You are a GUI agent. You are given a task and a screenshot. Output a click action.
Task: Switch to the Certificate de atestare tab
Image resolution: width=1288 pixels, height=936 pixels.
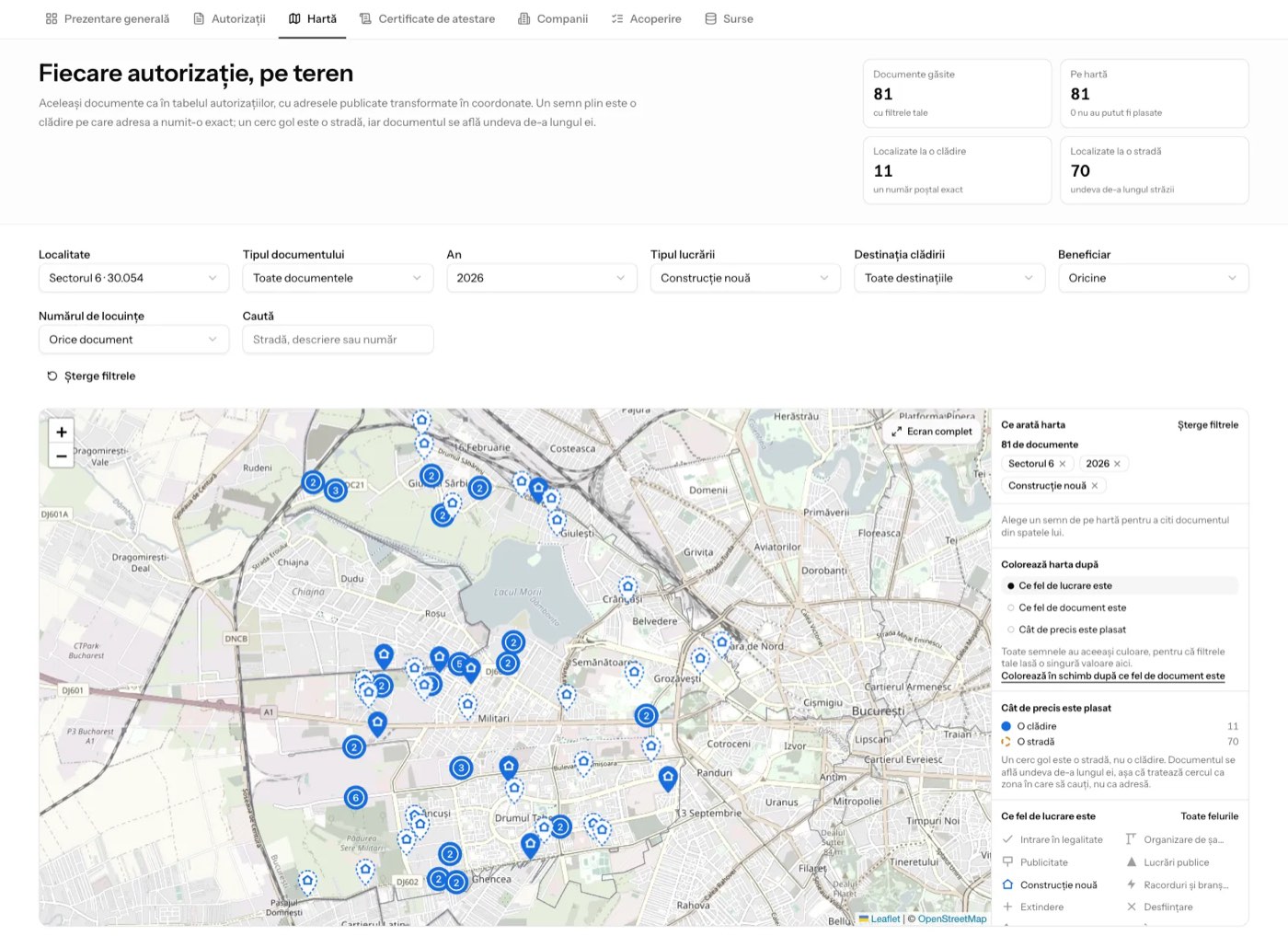[x=427, y=18]
